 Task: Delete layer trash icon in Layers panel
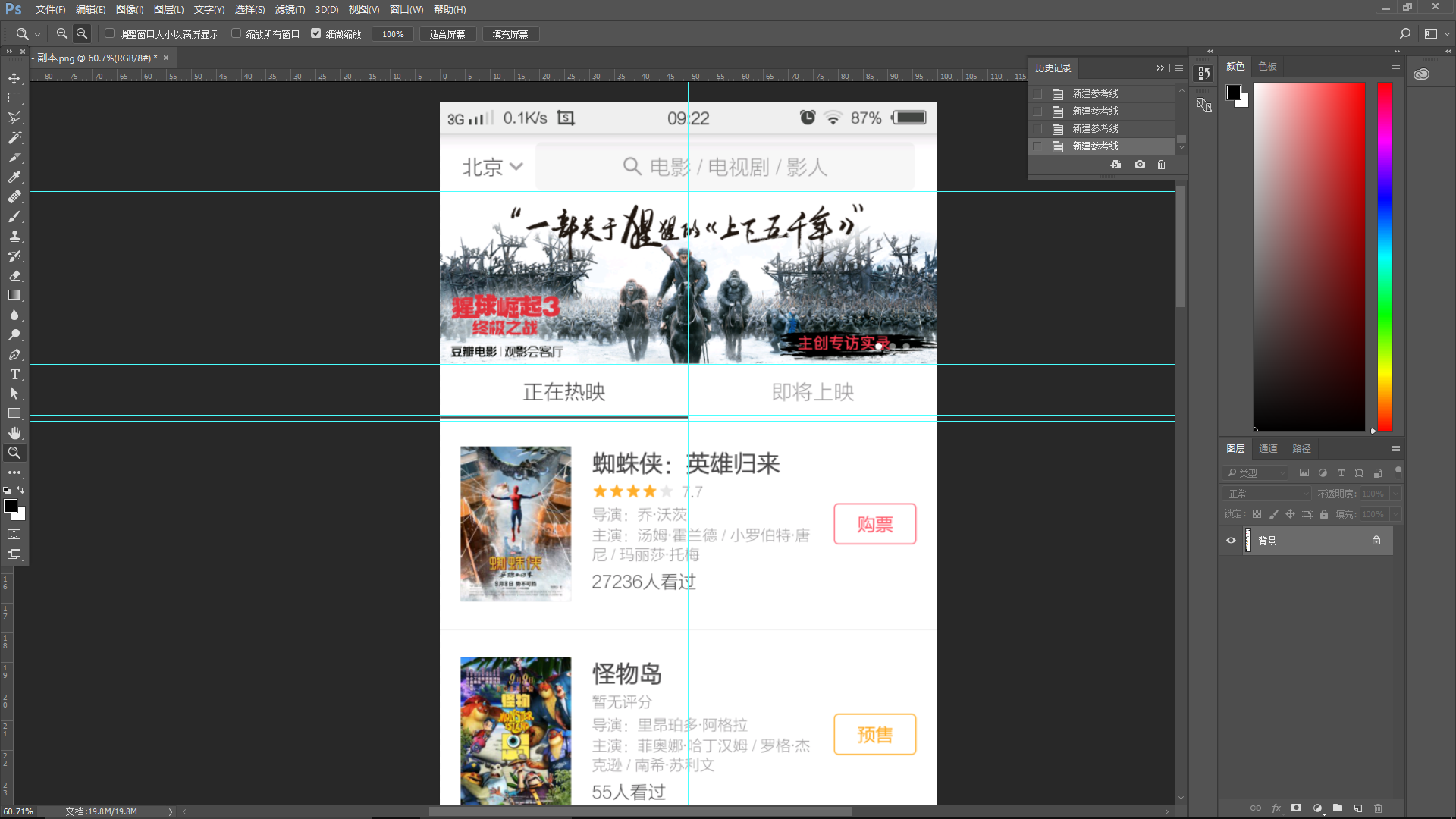point(1379,808)
